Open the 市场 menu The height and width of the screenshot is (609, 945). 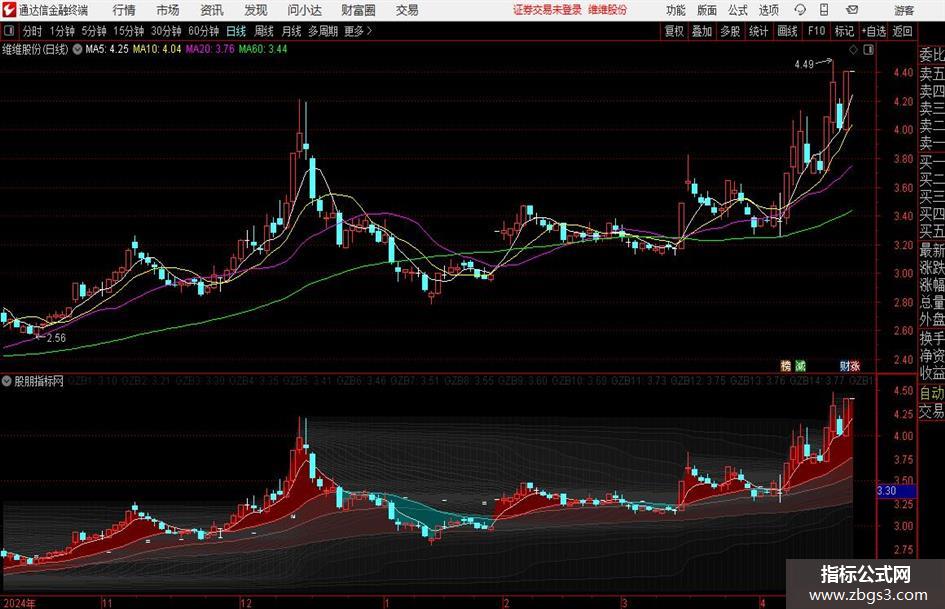(x=168, y=10)
